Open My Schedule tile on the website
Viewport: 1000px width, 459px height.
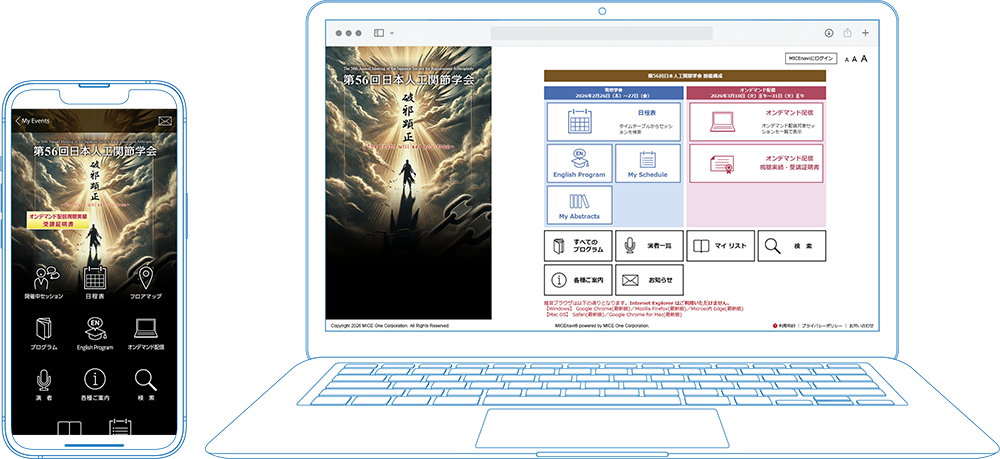[x=647, y=164]
